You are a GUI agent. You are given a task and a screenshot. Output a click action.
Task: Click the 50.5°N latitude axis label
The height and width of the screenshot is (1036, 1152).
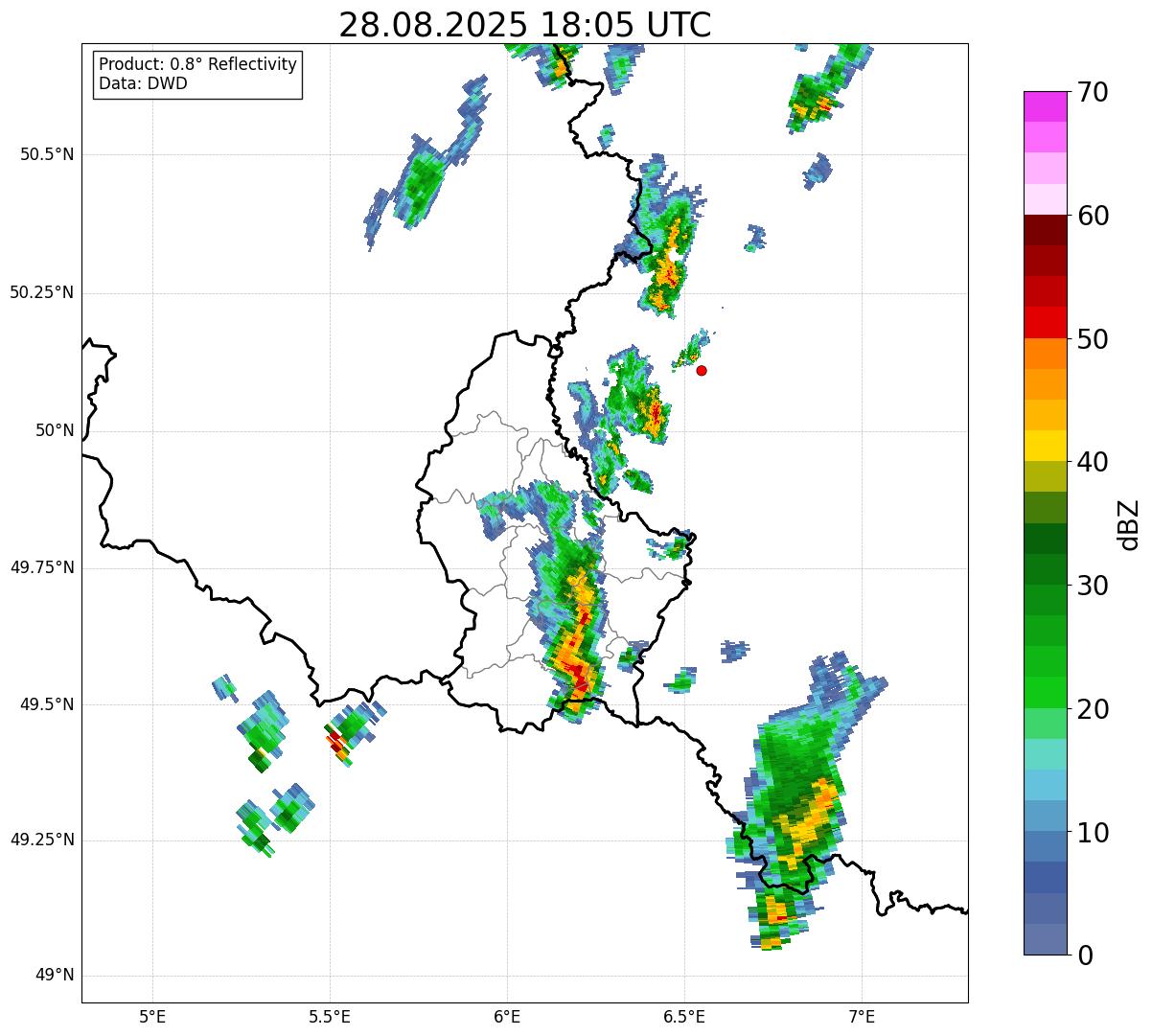point(47,154)
